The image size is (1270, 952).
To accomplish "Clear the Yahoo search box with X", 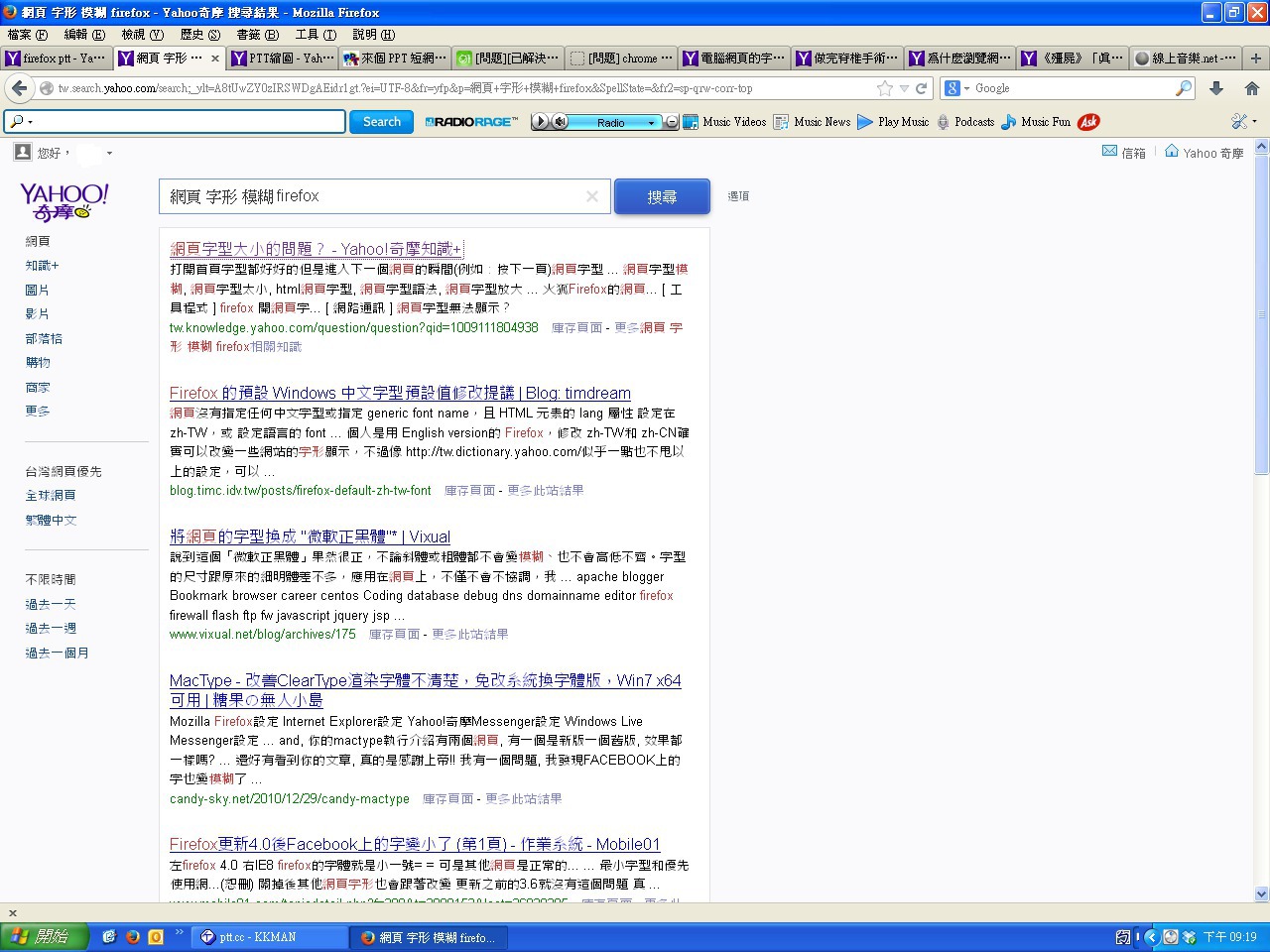I will 592,196.
